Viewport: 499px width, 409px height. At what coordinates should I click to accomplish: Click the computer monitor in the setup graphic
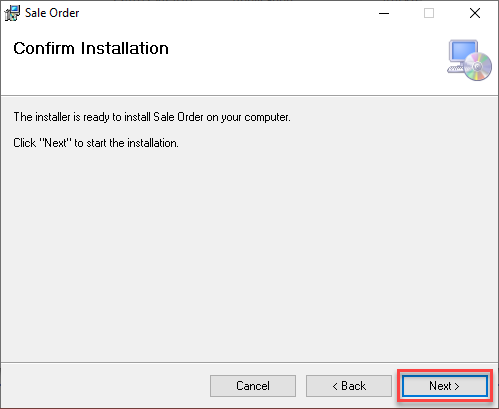click(x=463, y=51)
